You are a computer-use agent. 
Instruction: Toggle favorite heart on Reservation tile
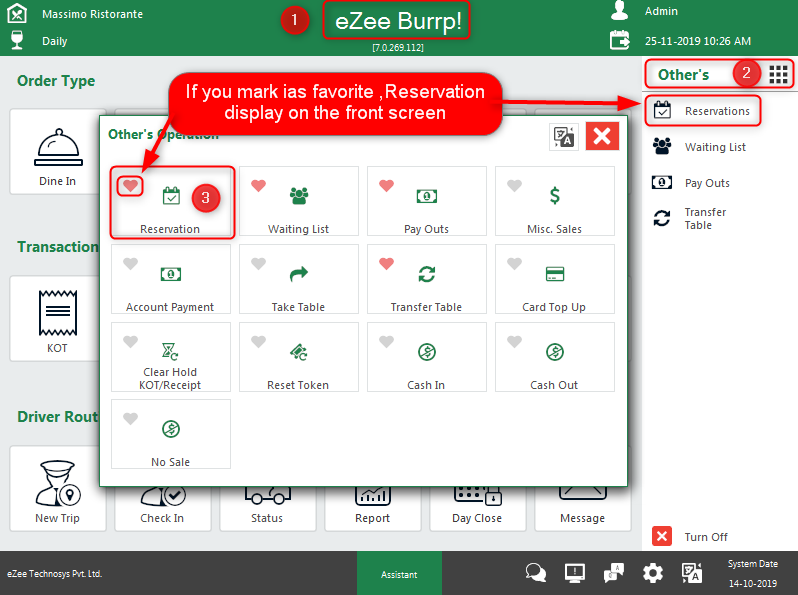click(130, 185)
